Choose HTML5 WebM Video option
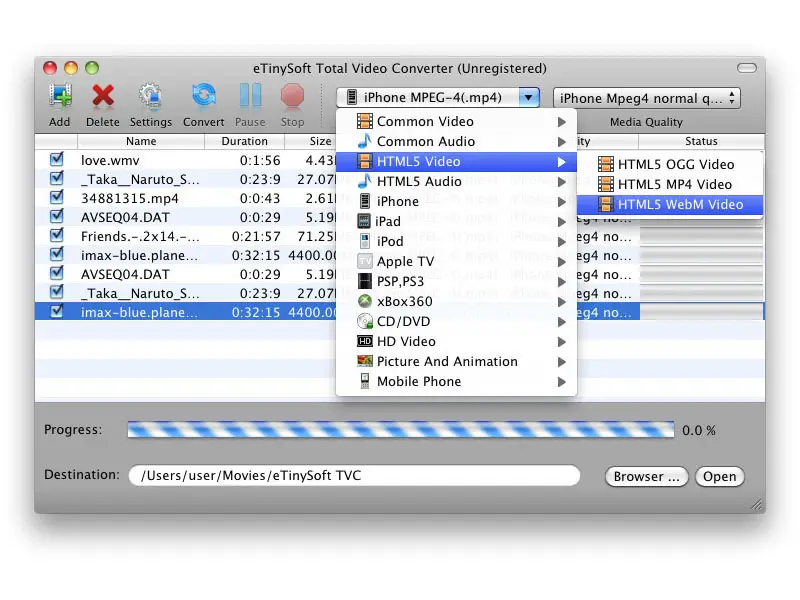This screenshot has width=800, height=600. click(670, 205)
